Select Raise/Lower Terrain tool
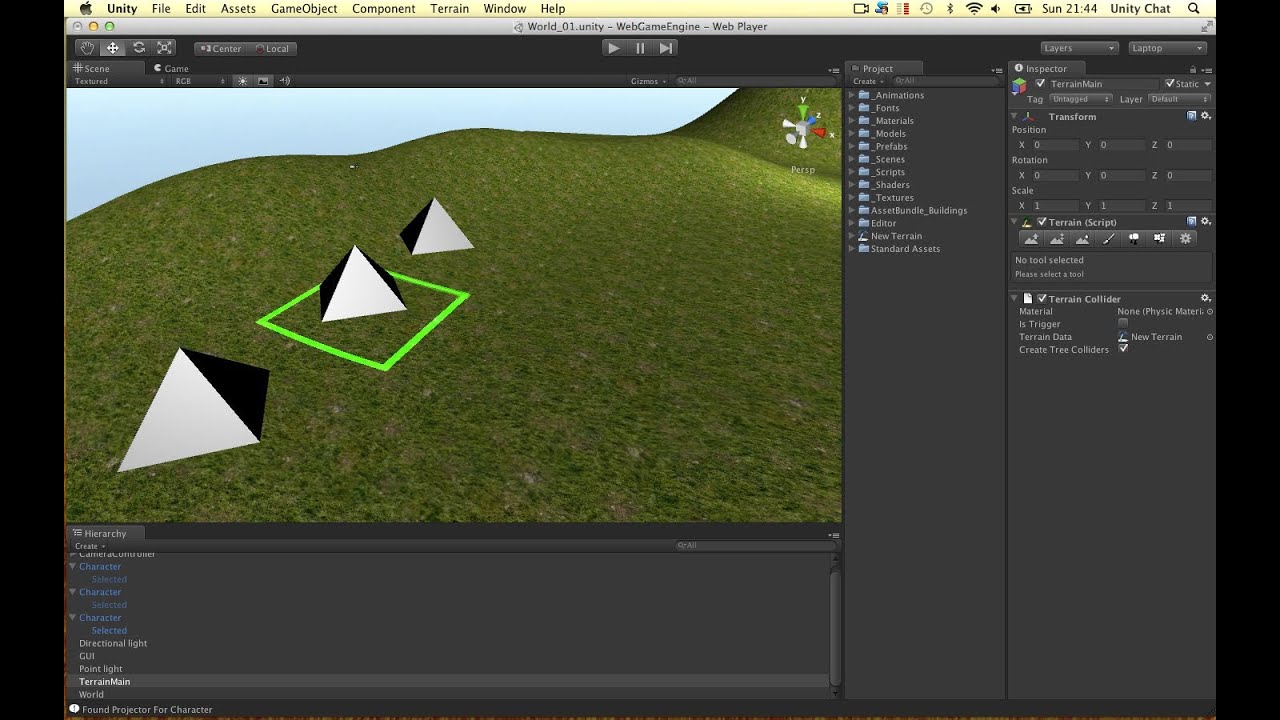The image size is (1280, 720). tap(1031, 238)
